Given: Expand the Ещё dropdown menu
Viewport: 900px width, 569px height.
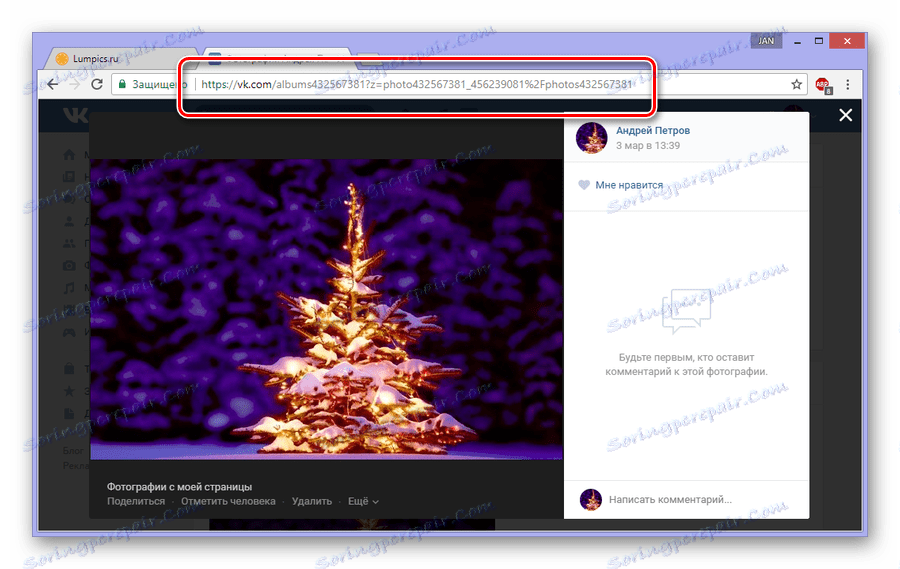Looking at the screenshot, I should coord(363,501).
